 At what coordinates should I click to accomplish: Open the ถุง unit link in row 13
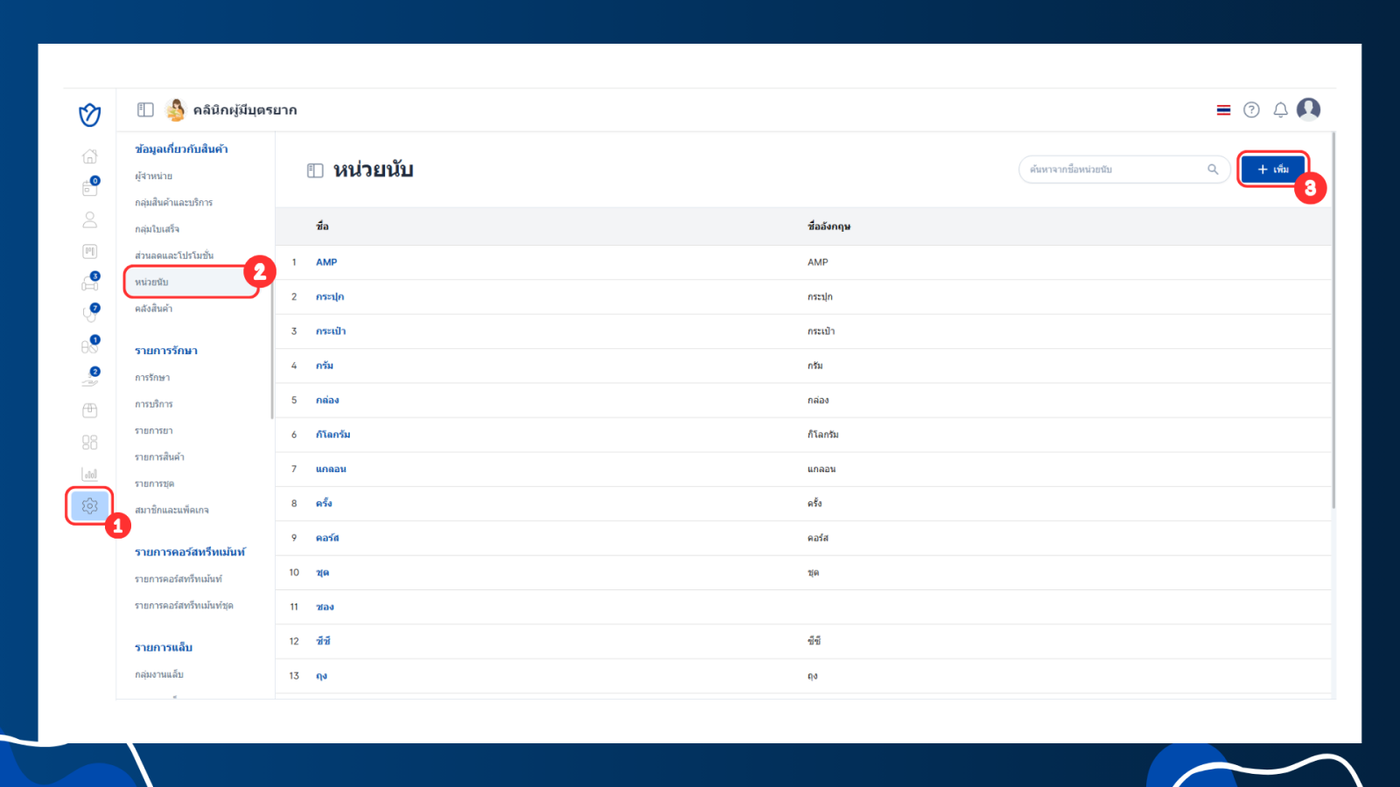(321, 676)
